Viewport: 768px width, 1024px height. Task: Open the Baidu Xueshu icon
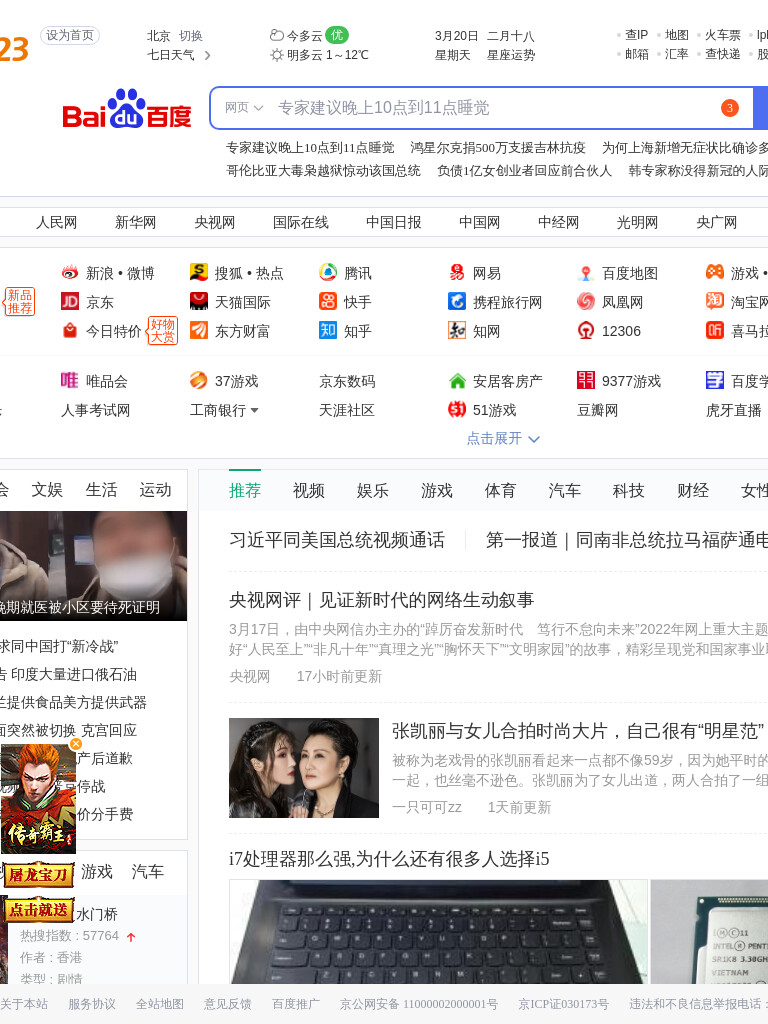(x=715, y=380)
